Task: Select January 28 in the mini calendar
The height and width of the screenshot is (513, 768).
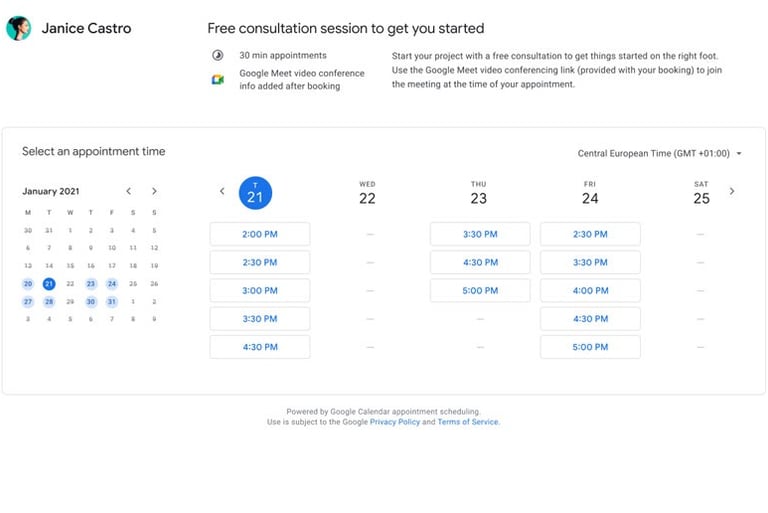Action: (48, 302)
